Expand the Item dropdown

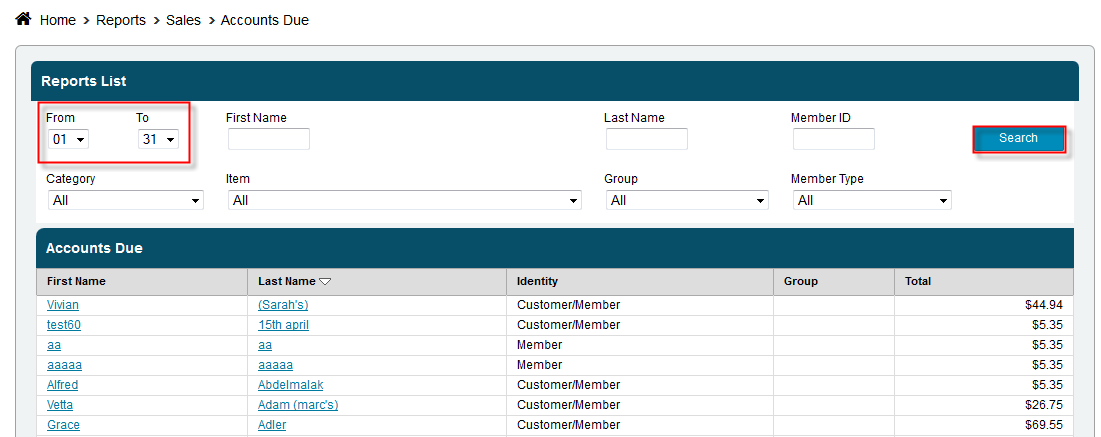click(404, 200)
